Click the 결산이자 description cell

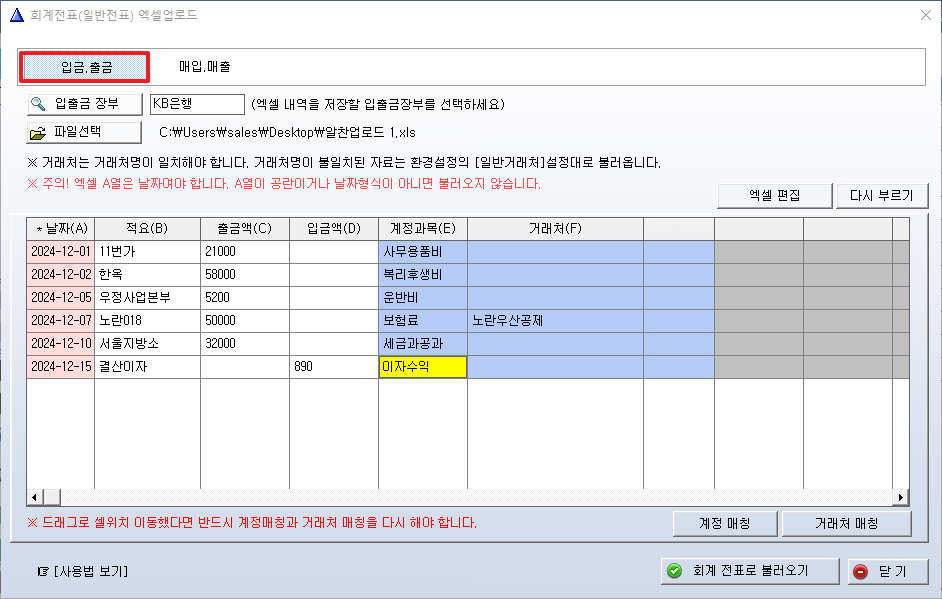tap(147, 366)
